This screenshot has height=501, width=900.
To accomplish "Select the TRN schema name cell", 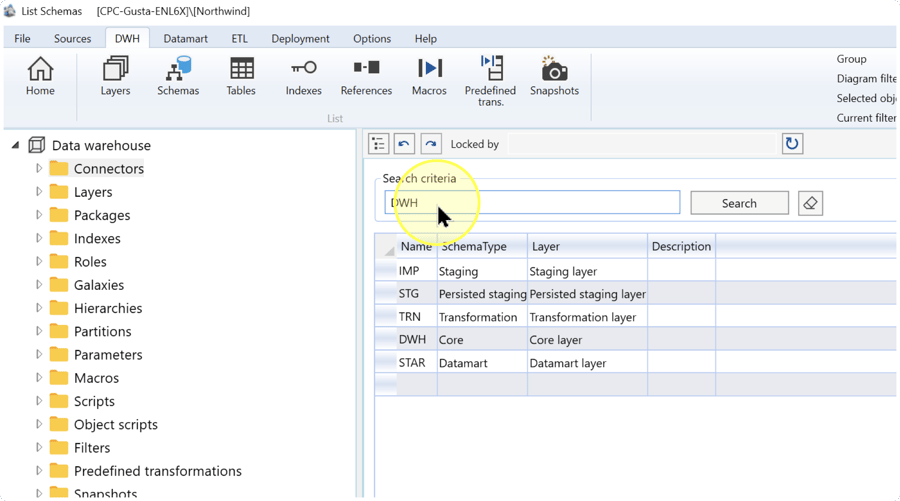I will 417,317.
